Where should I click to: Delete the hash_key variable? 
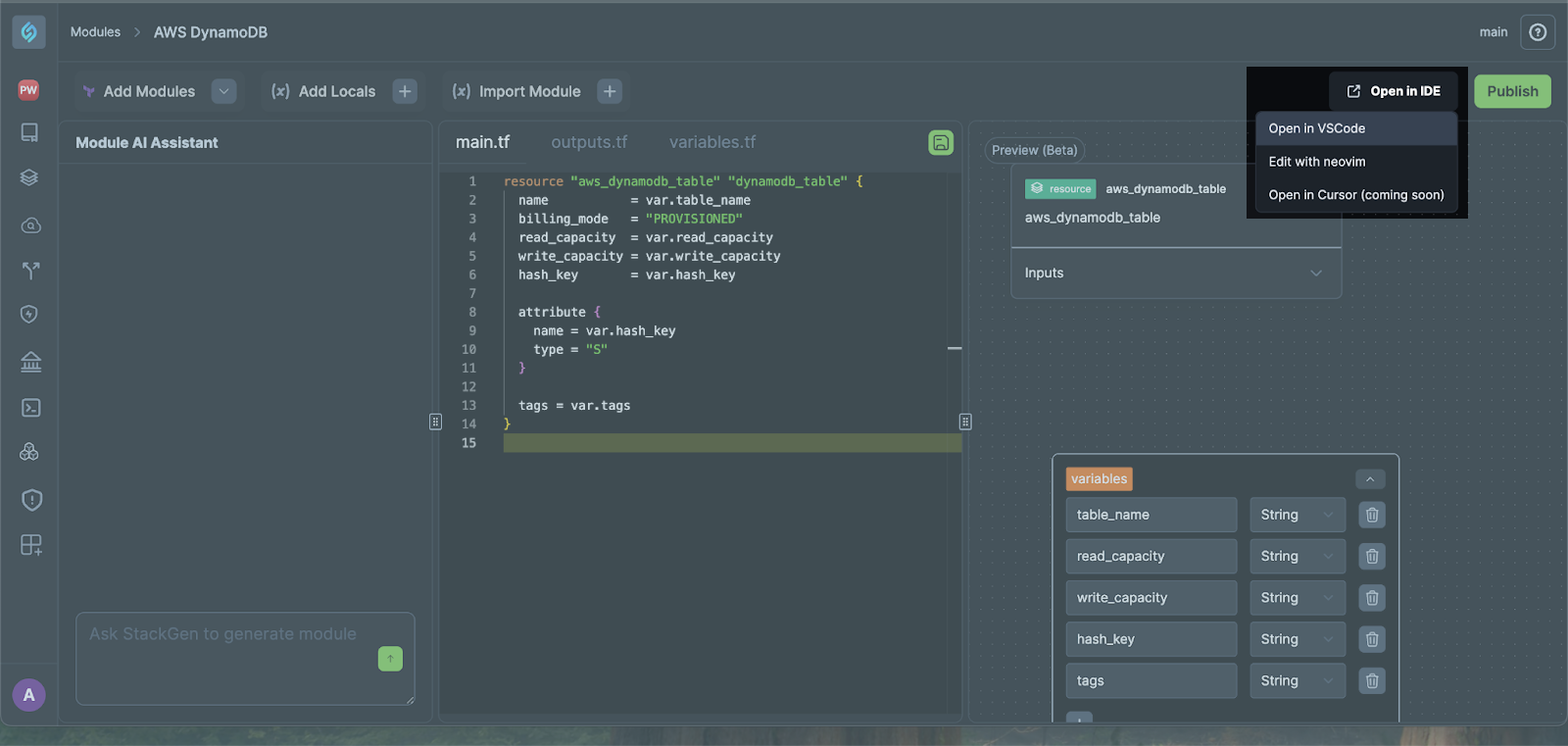point(1372,639)
